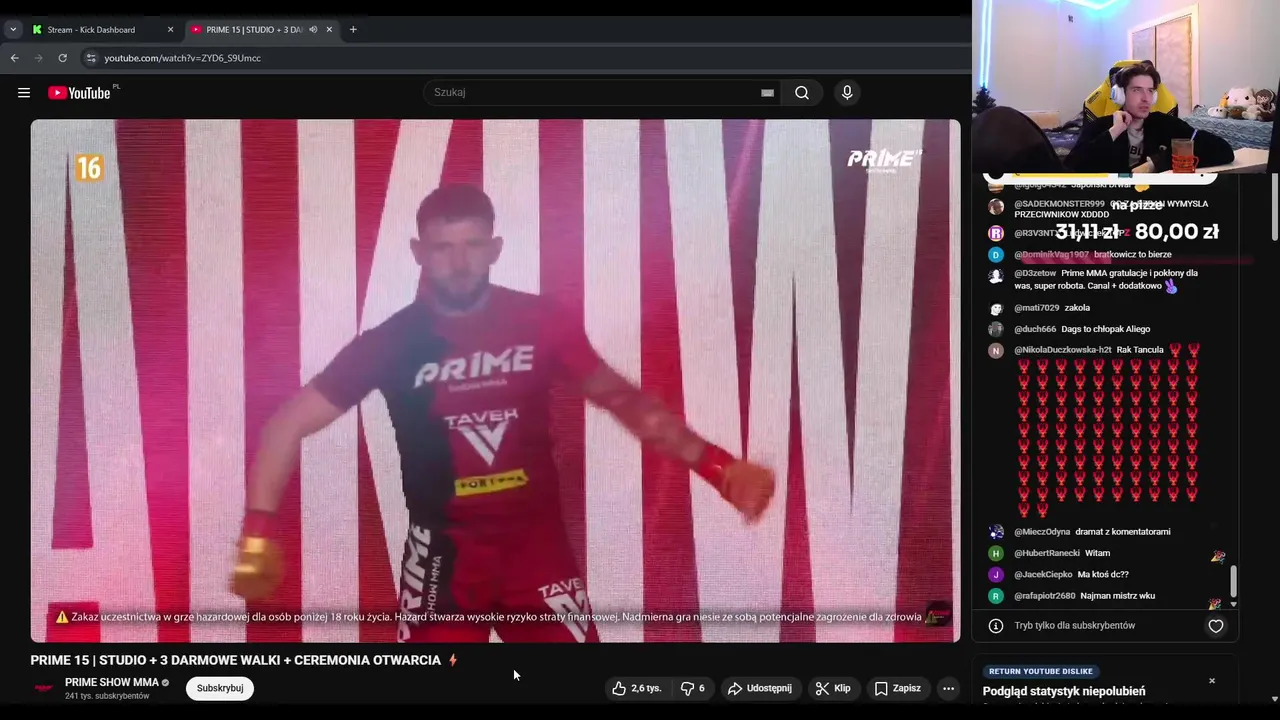The height and width of the screenshot is (720, 1280).
Task: Go to the YouTube home logo
Action: (x=79, y=92)
